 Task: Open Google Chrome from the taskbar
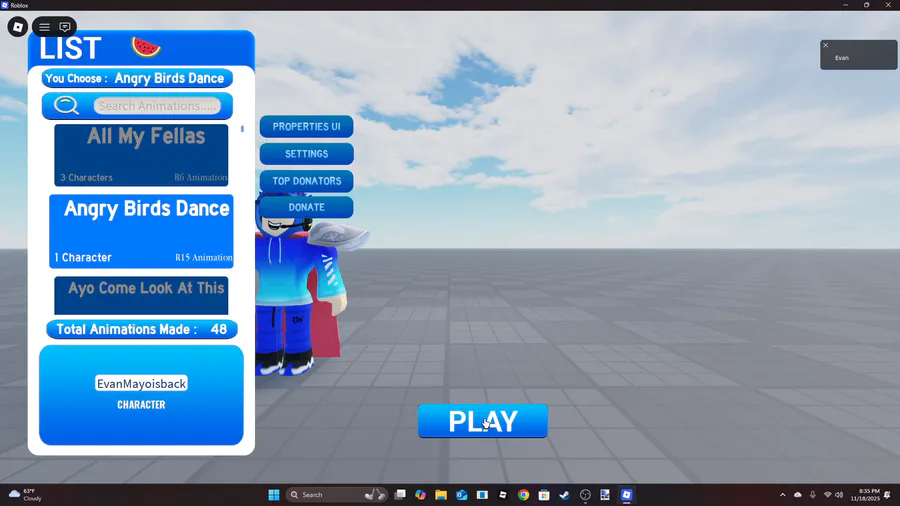pos(523,495)
